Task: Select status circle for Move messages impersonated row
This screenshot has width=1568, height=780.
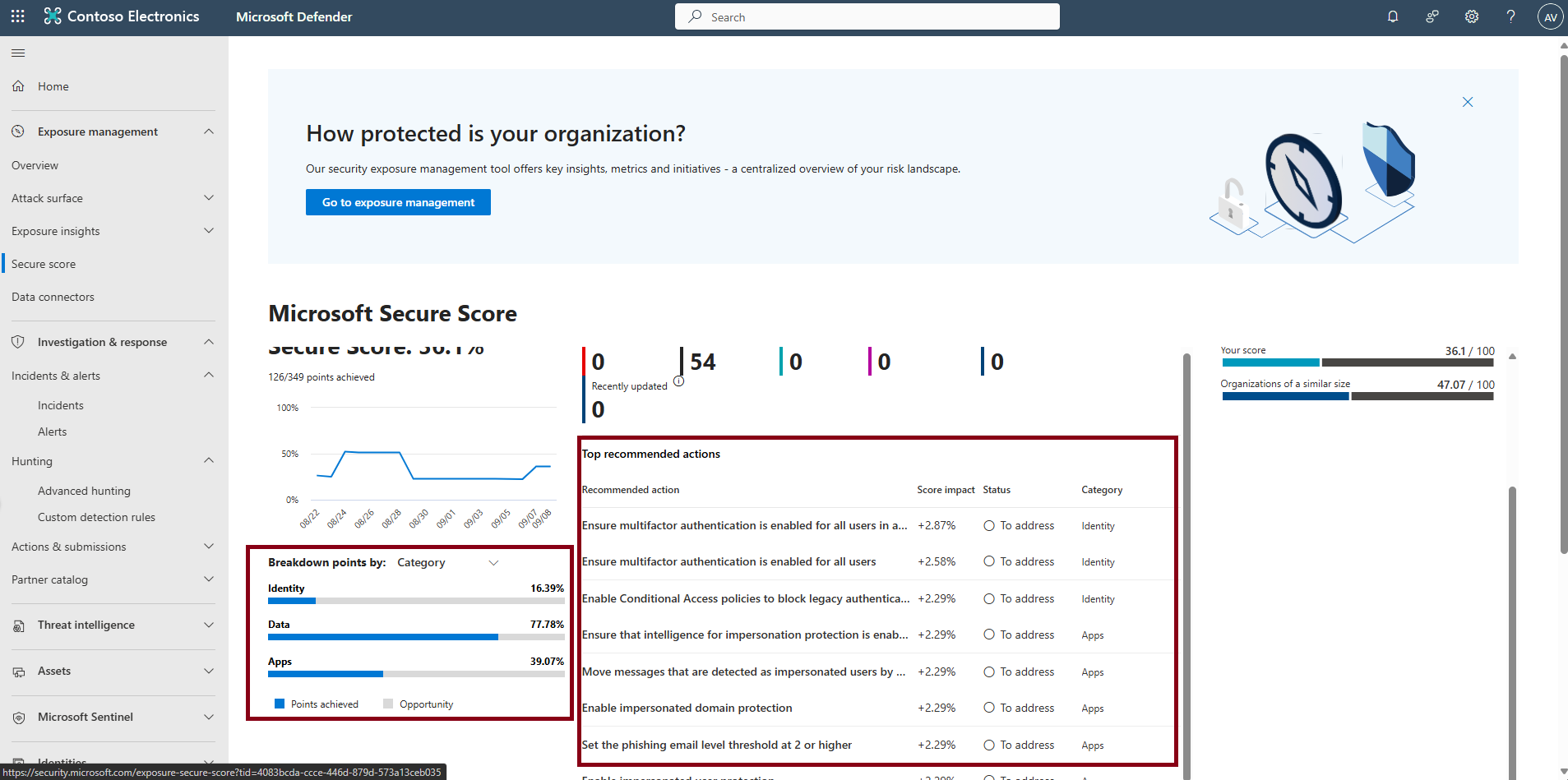Action: (989, 672)
